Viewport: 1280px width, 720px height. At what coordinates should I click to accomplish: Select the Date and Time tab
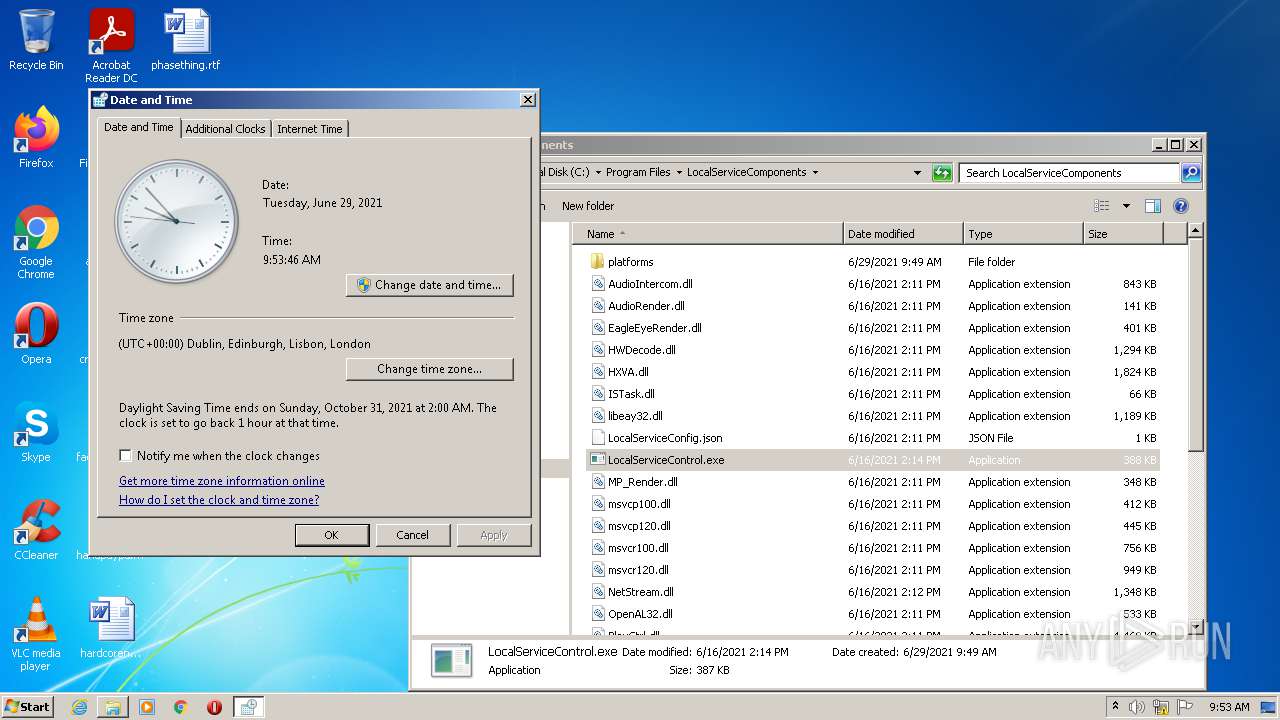139,127
